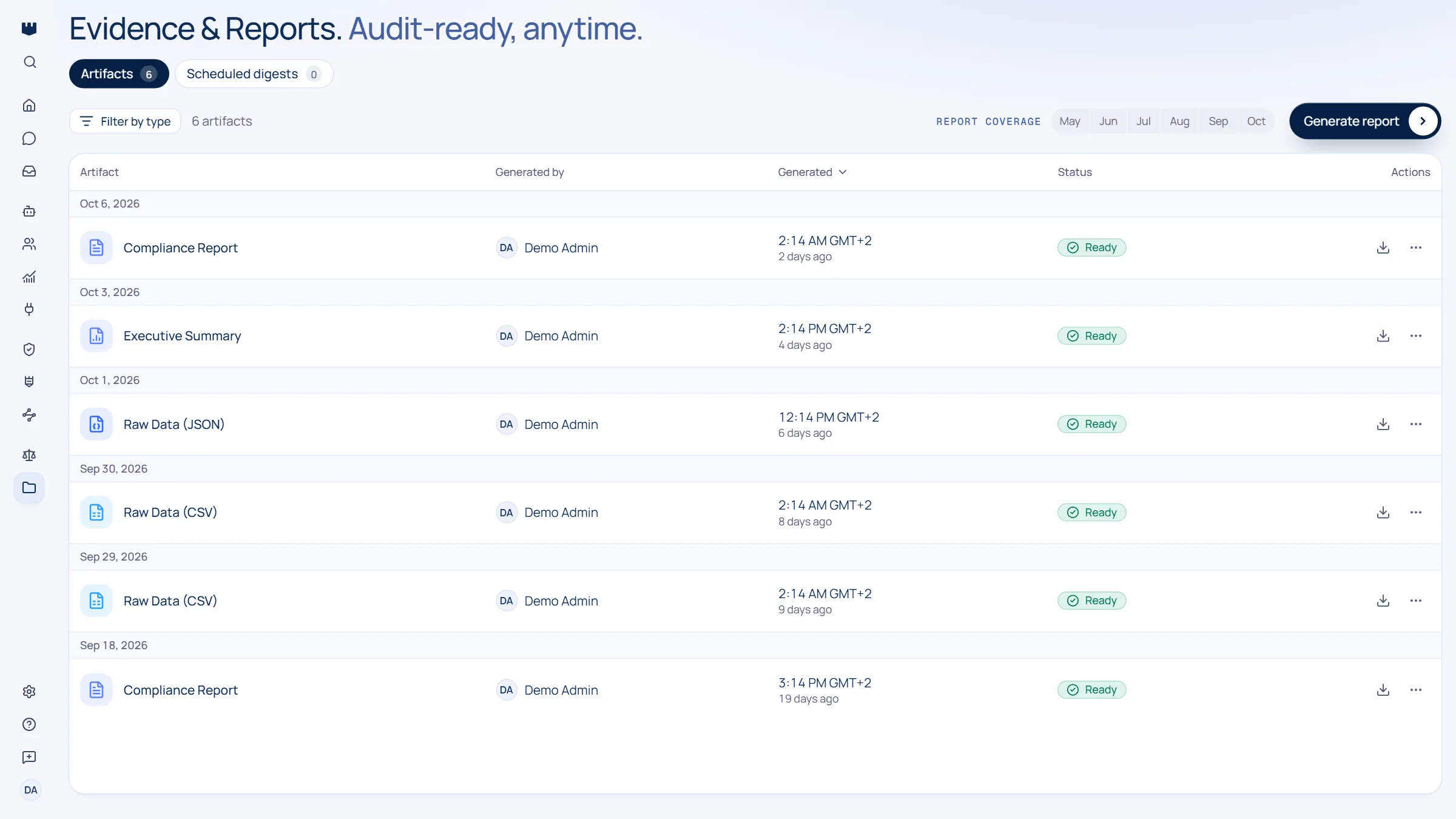Click the Generate report button
Image resolution: width=1456 pixels, height=819 pixels.
1365,121
